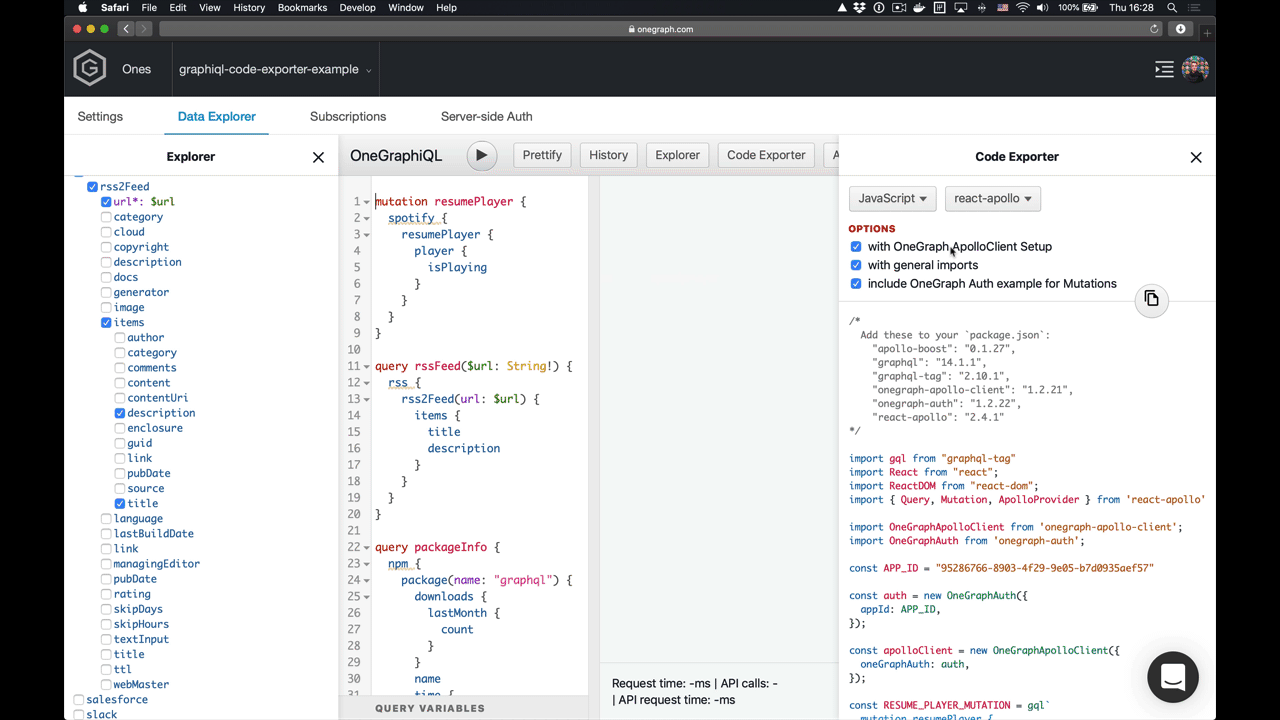Copy the generated code to clipboard
Viewport: 1280px width, 720px height.
(1151, 298)
